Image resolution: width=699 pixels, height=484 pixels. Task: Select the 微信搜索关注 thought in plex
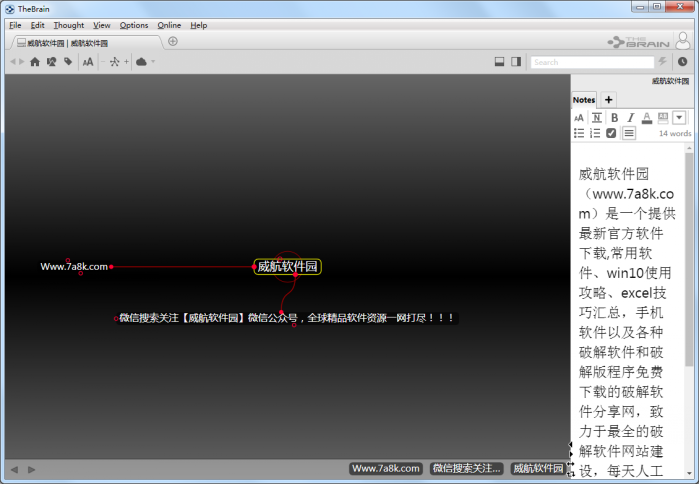[286, 318]
